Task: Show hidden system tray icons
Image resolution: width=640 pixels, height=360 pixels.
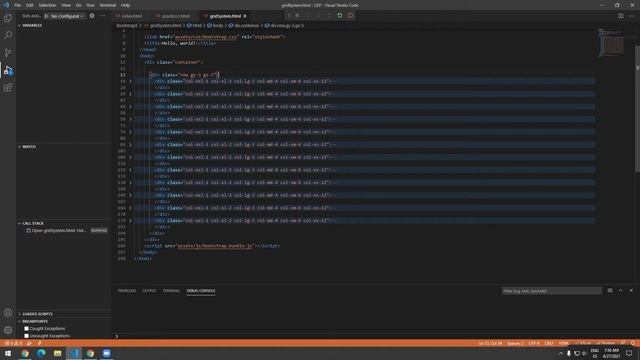Action: [x=560, y=353]
